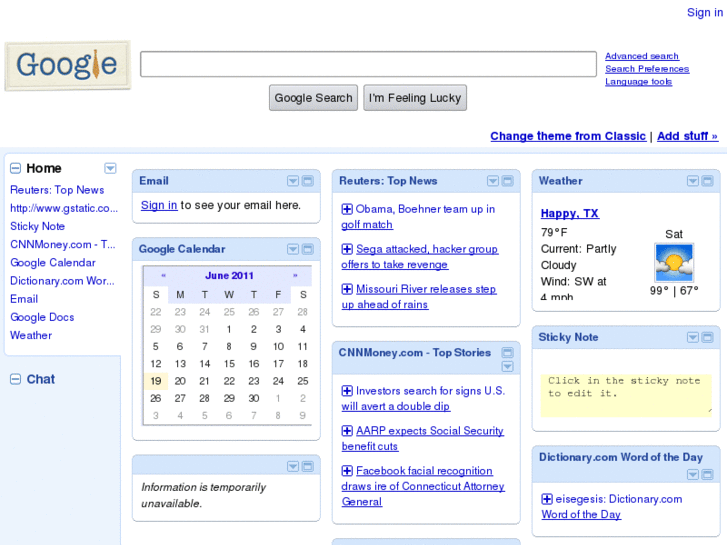Open menu of the unavailable information gadget
The image size is (727, 545).
(x=293, y=466)
